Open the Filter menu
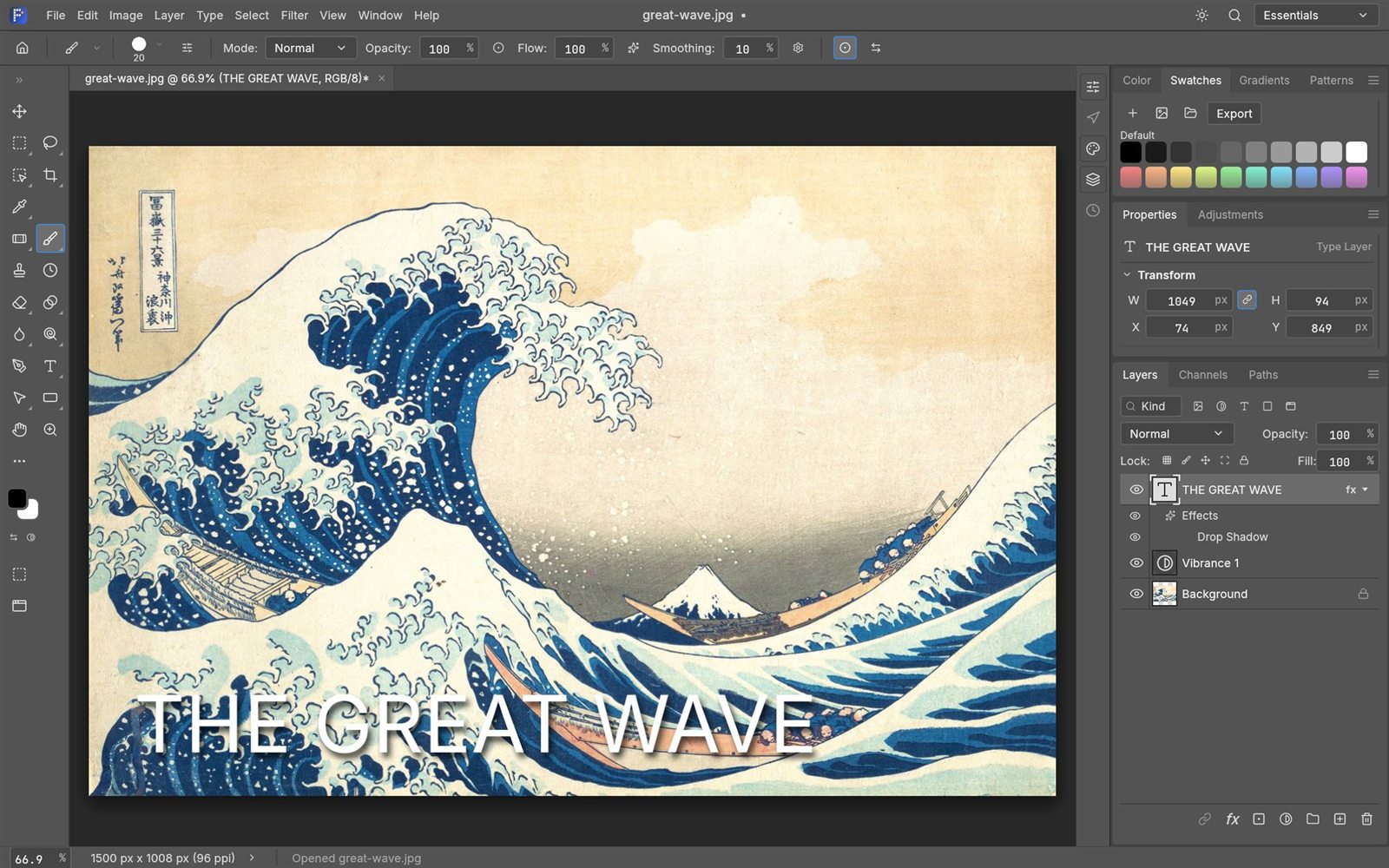 click(294, 16)
